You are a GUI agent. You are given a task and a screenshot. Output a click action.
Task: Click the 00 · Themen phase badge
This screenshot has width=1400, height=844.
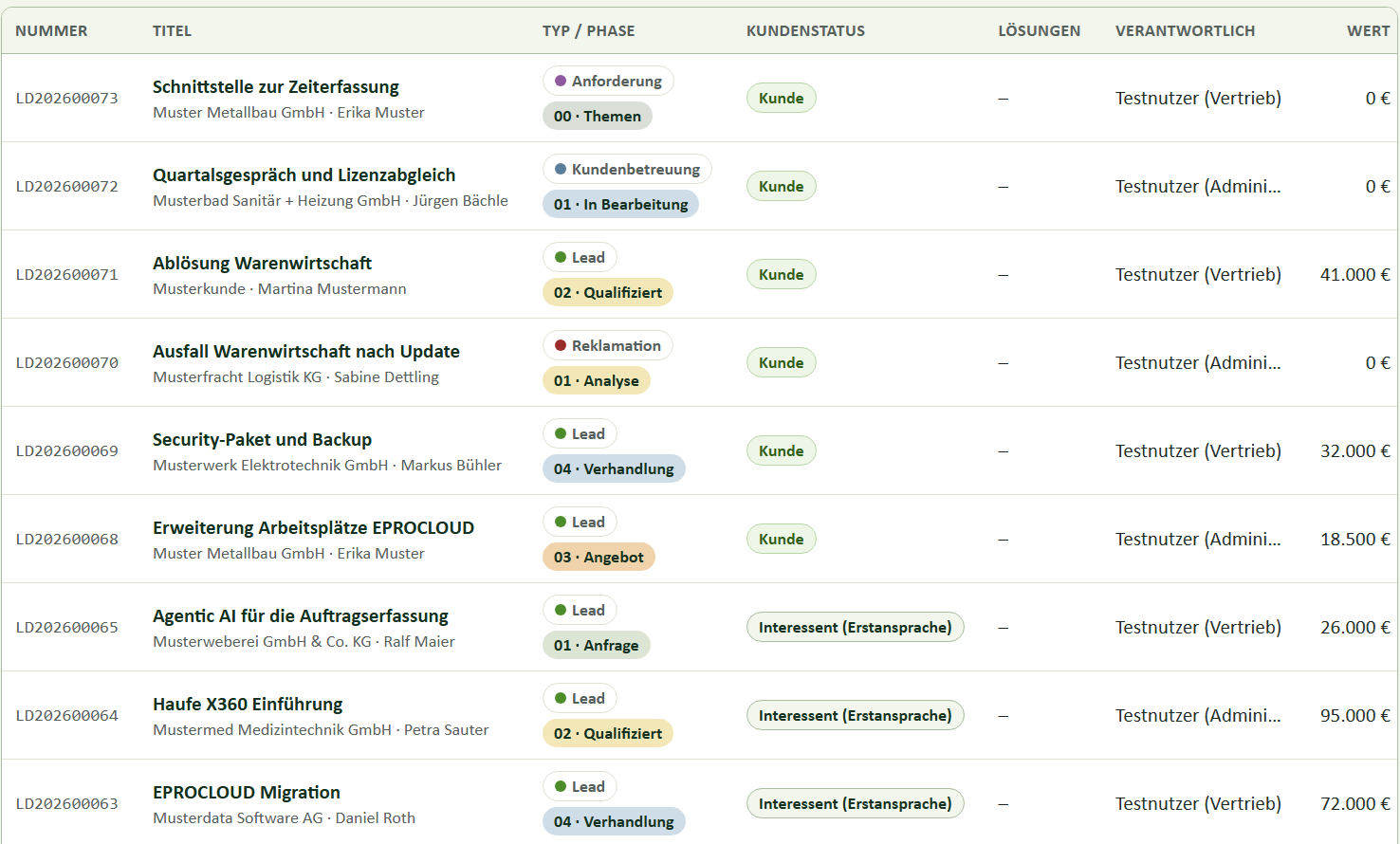tap(598, 116)
